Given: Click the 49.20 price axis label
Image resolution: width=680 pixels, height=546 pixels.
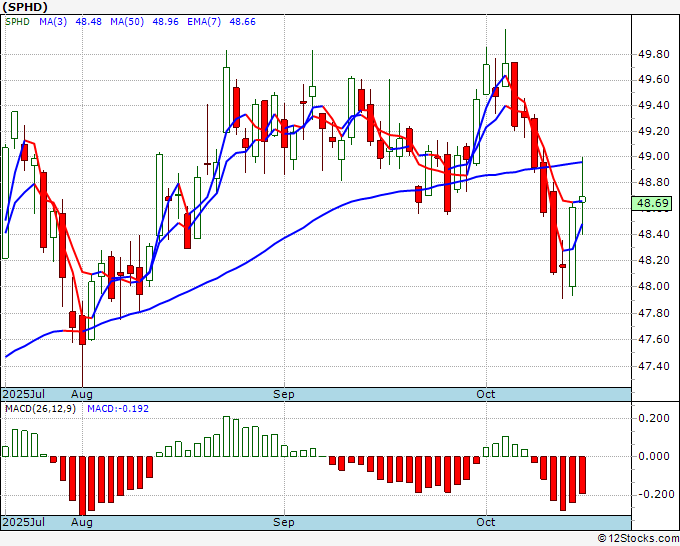Looking at the screenshot, I should pos(654,131).
